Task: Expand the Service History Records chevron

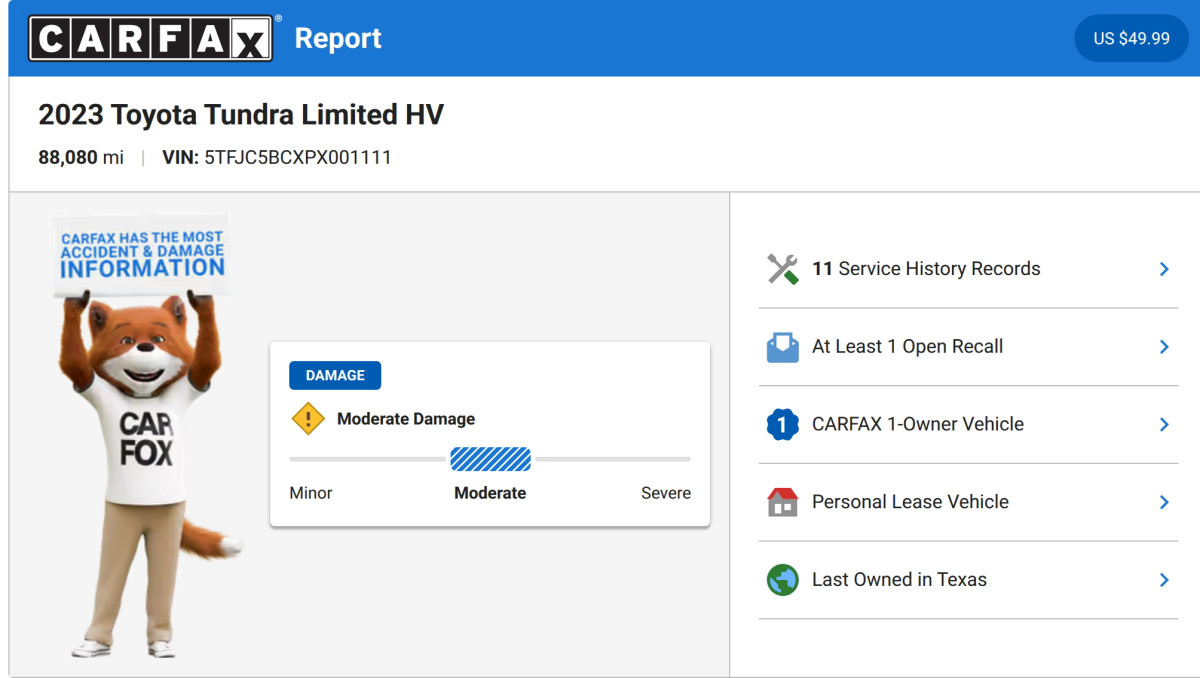Action: pos(1164,269)
